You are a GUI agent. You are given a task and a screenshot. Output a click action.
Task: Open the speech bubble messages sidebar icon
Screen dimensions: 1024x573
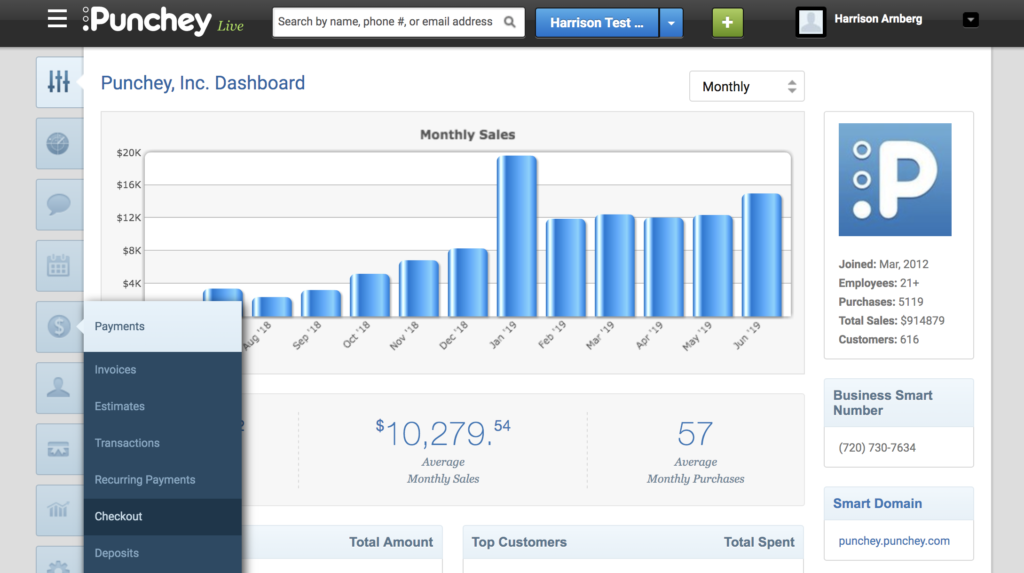tap(59, 205)
